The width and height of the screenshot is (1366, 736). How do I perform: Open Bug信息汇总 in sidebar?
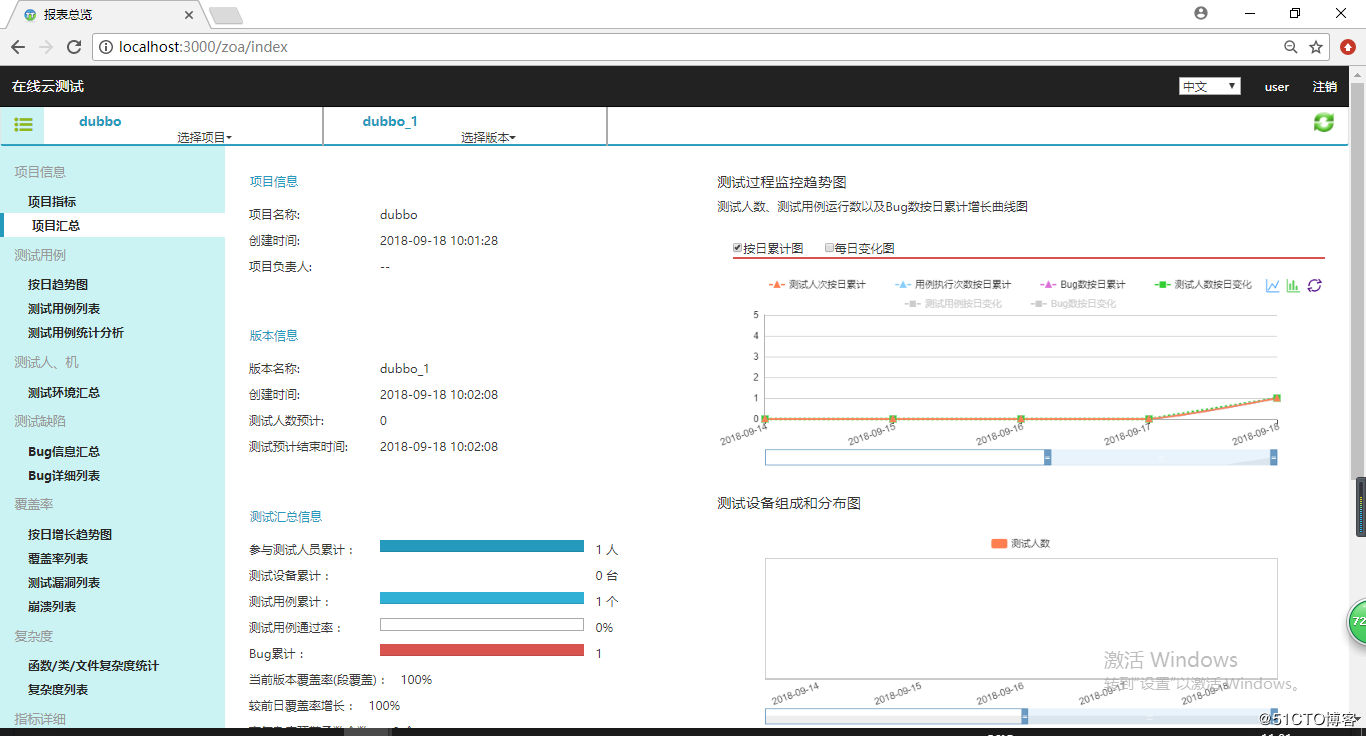tap(64, 452)
